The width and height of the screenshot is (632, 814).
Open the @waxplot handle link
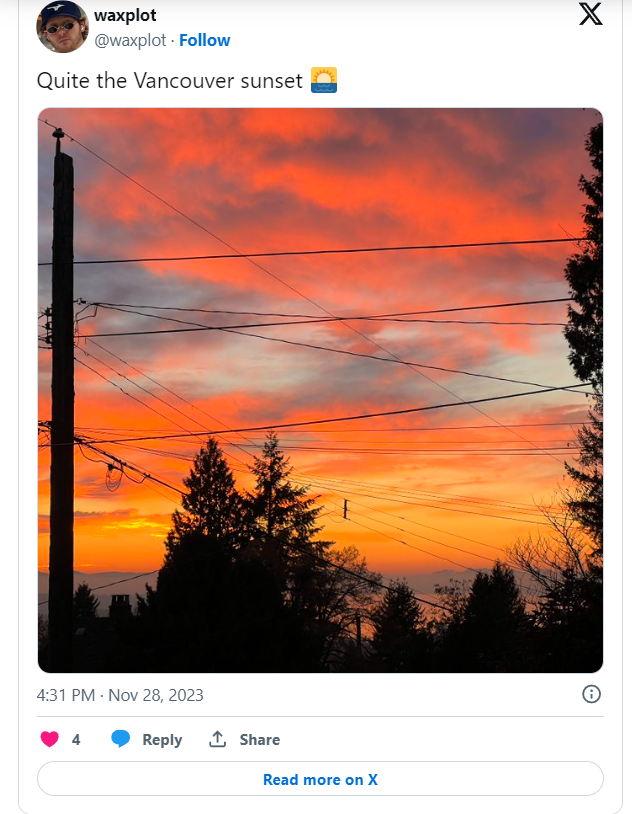pos(130,40)
